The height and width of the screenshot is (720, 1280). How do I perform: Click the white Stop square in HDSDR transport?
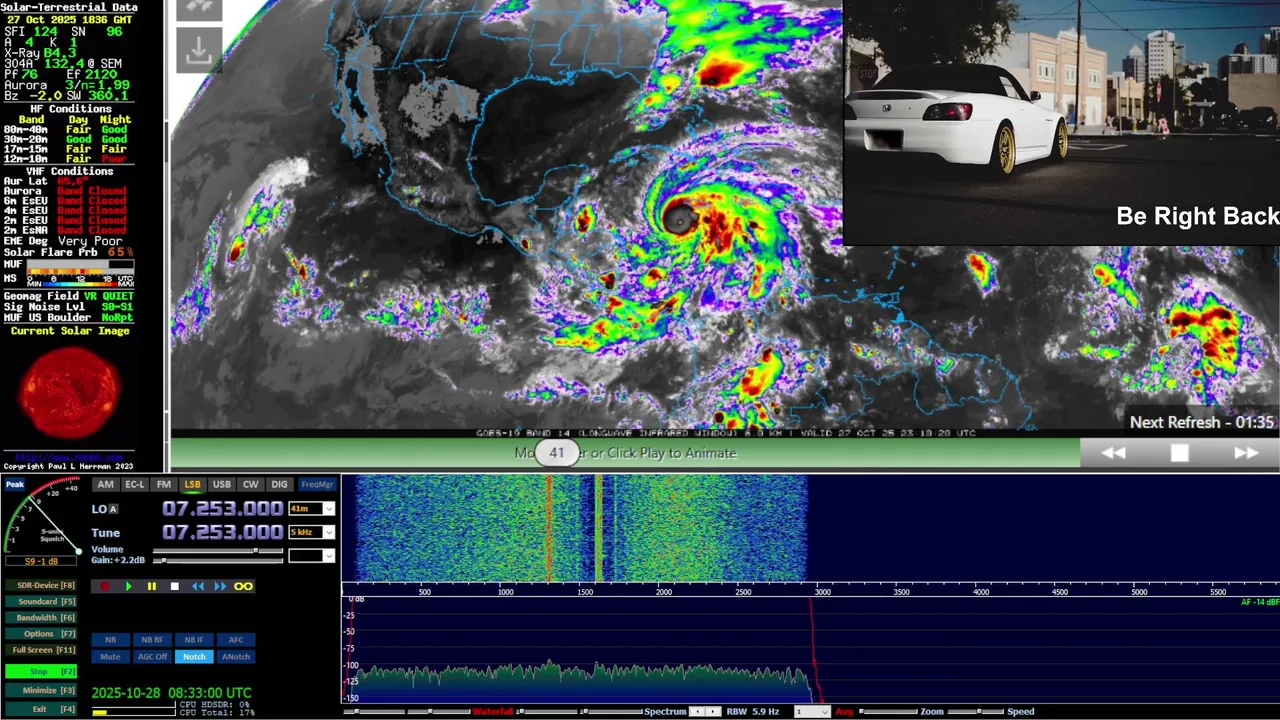pos(175,586)
